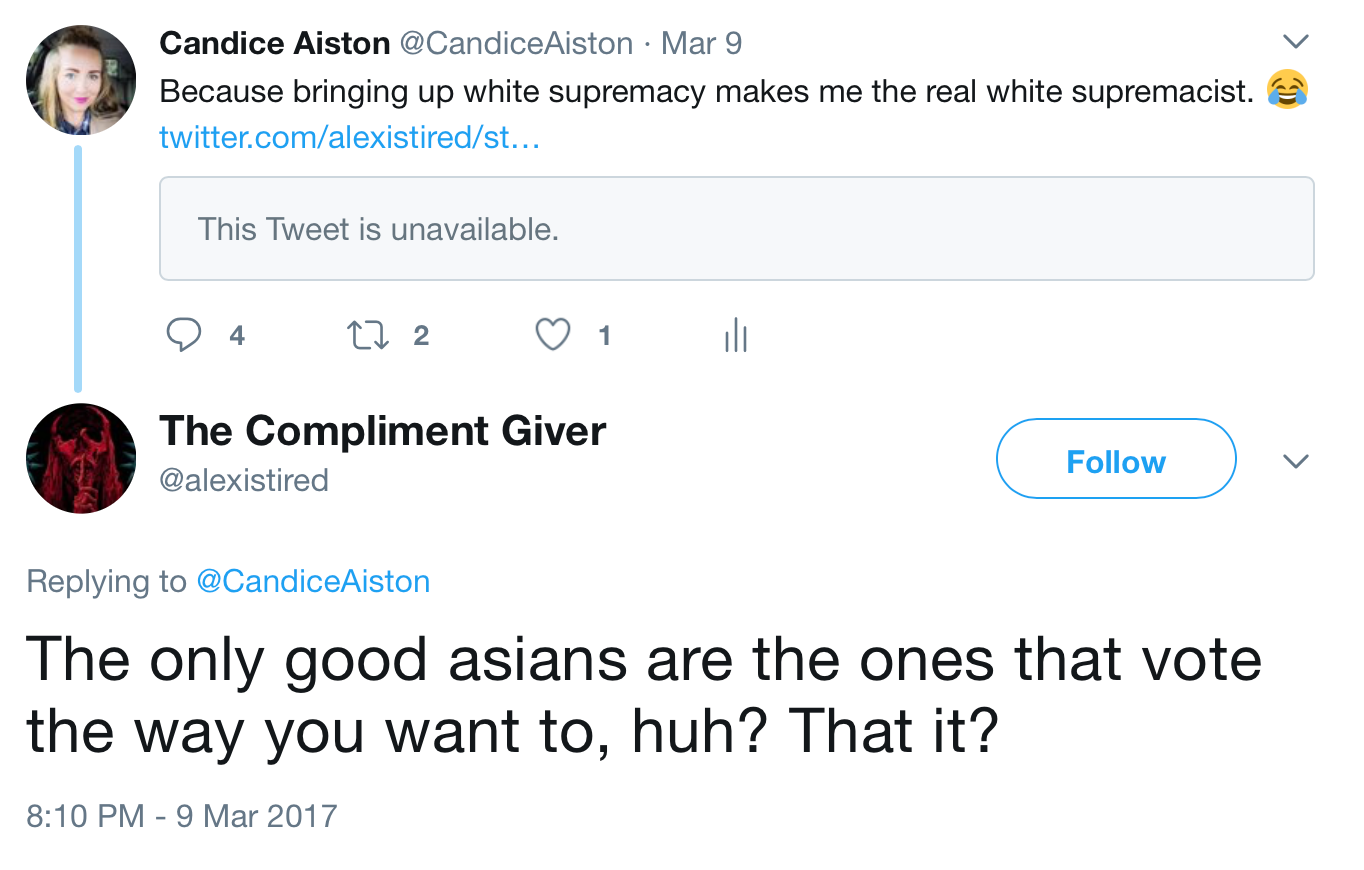Click the @CandiceAiston handle in header
Image resolution: width=1364 pixels, height=870 pixels.
516,43
